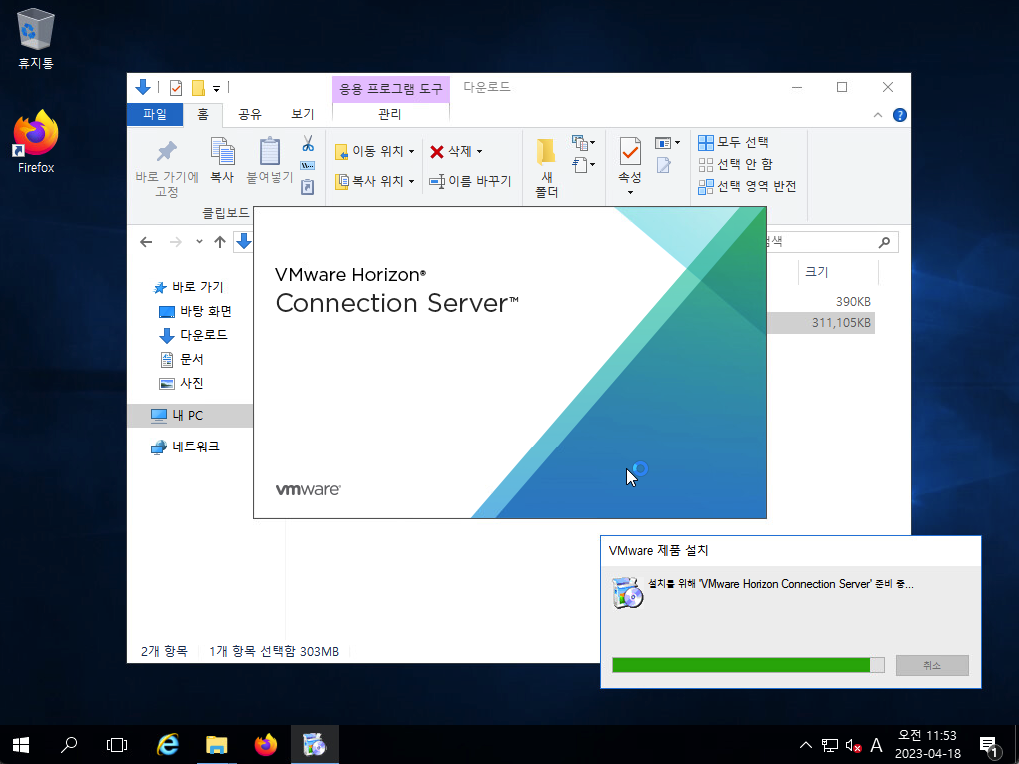Launch Internet Explorer from taskbar

(x=168, y=745)
